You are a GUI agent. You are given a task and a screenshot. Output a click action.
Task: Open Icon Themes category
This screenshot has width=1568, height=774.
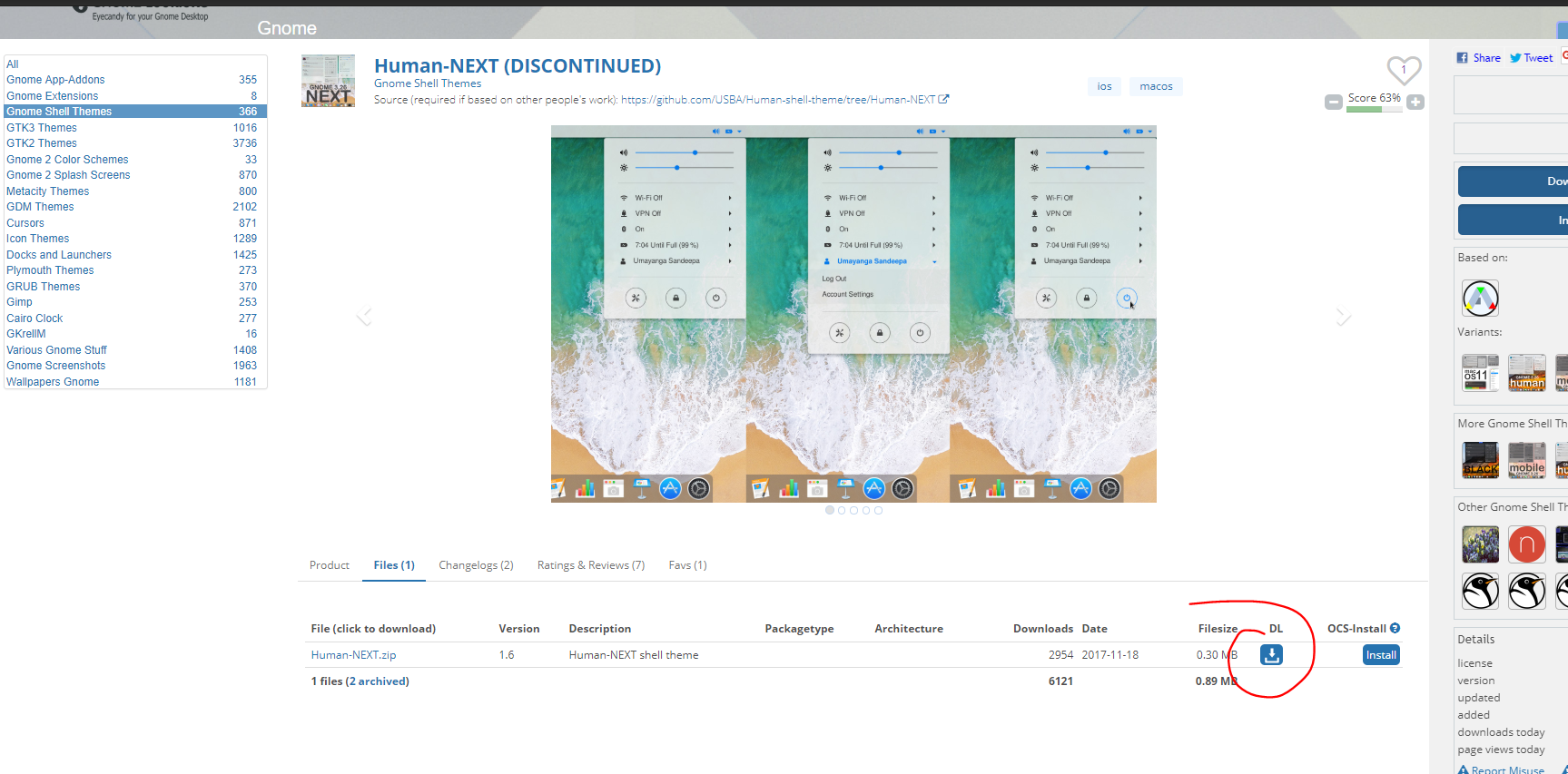pos(38,239)
